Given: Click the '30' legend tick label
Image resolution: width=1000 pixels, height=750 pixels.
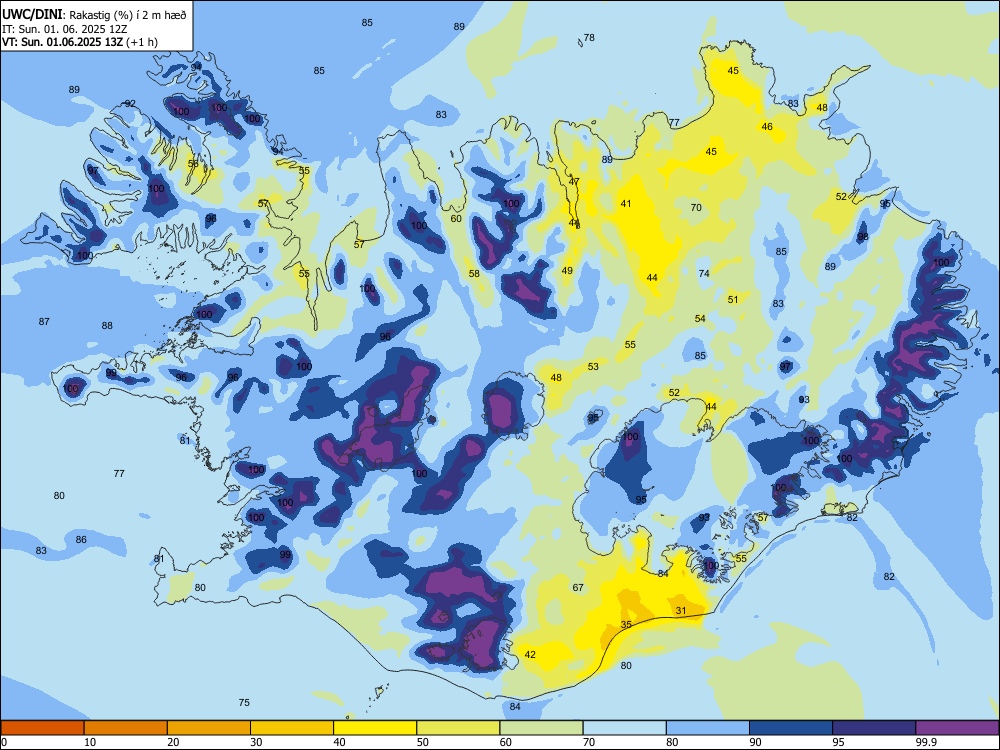Looking at the screenshot, I should pyautogui.click(x=256, y=742).
